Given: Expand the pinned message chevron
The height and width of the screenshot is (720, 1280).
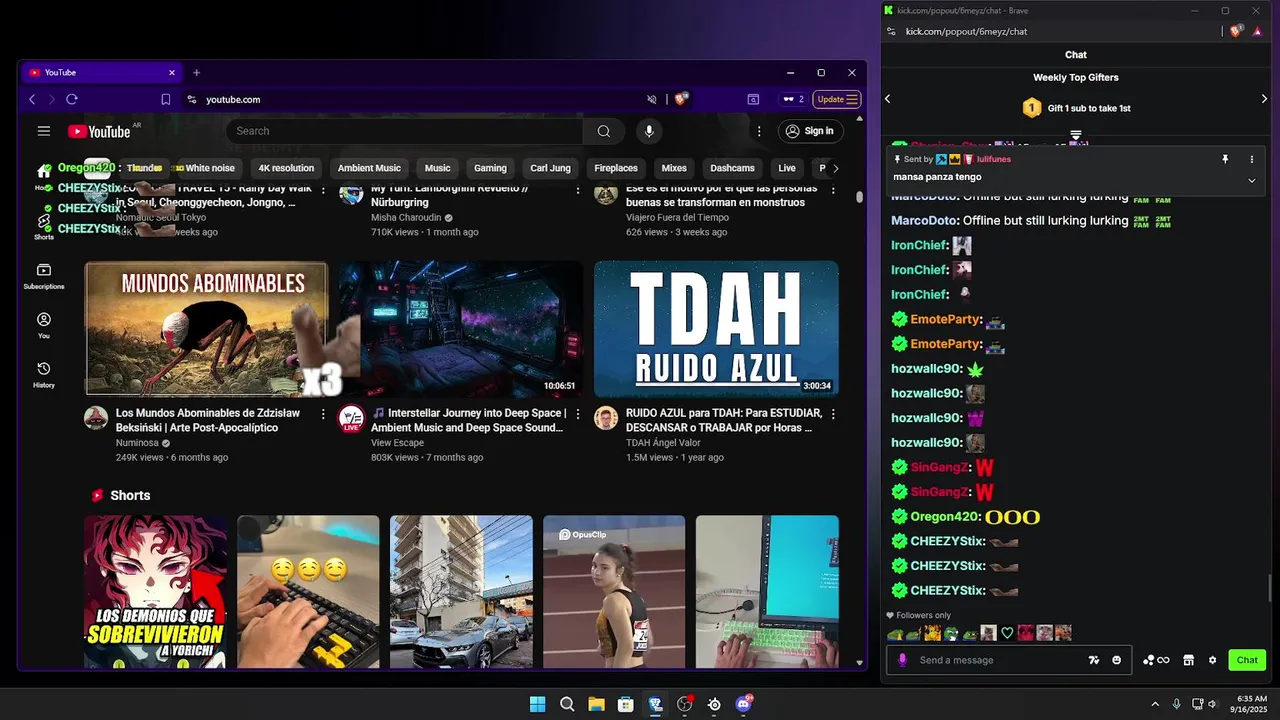Looking at the screenshot, I should [x=1251, y=180].
